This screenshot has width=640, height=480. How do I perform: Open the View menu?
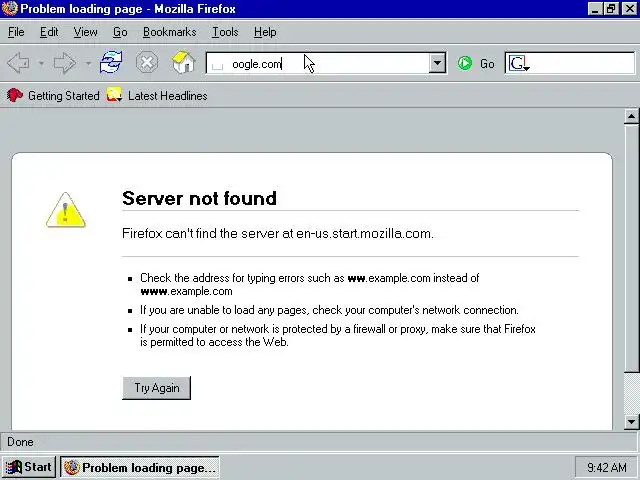click(x=85, y=32)
